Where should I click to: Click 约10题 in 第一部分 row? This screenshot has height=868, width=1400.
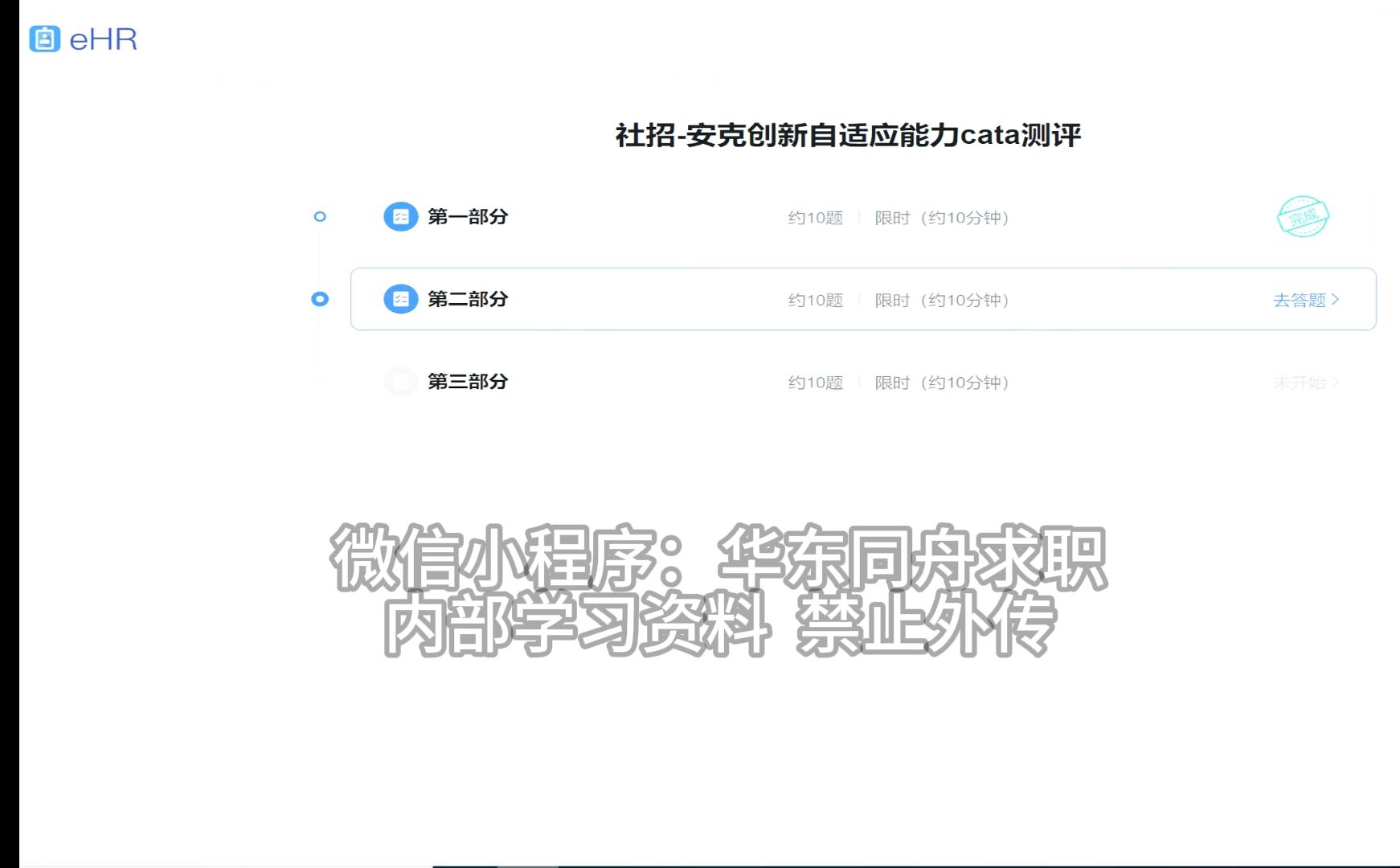click(815, 218)
